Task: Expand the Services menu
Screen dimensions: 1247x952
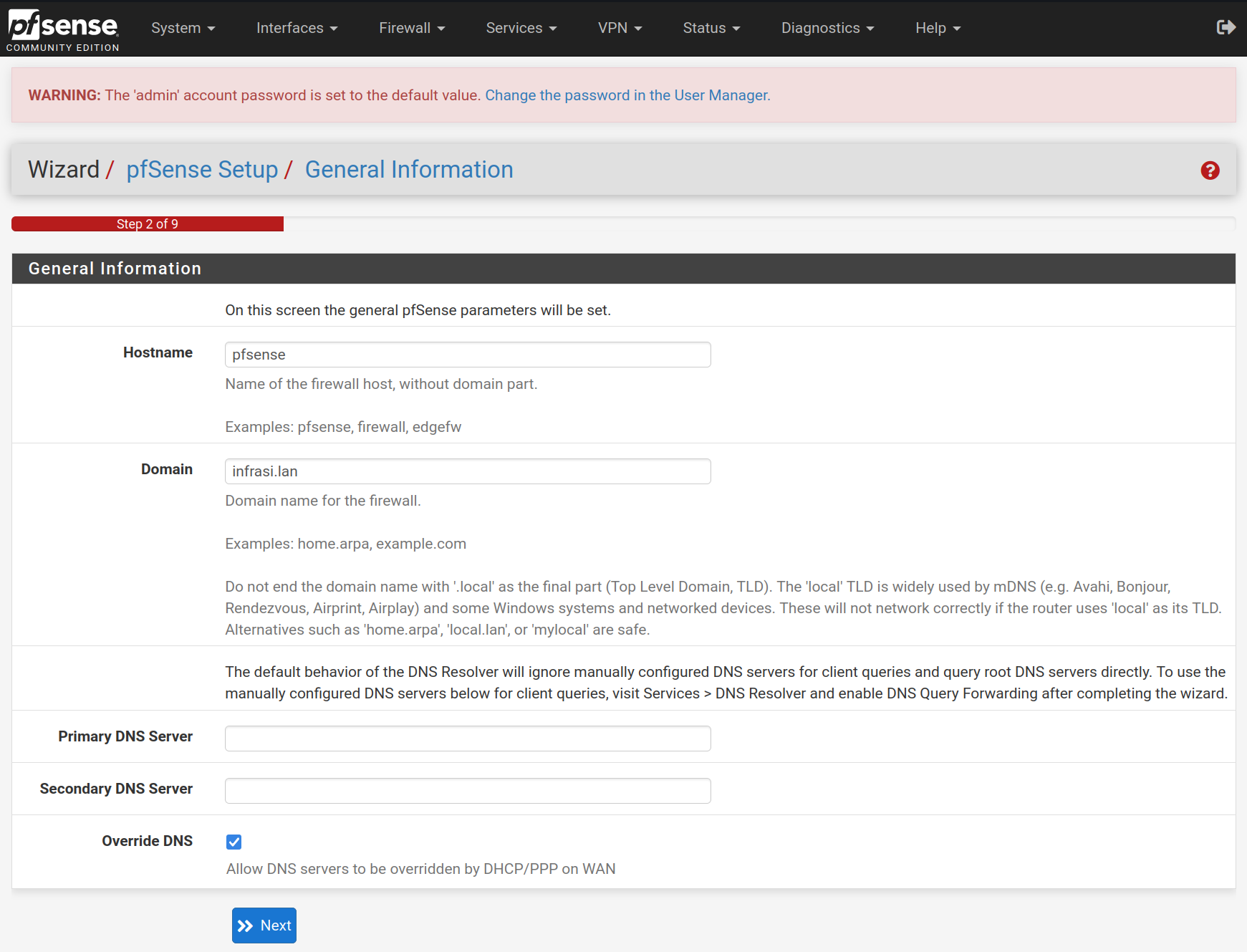Action: pyautogui.click(x=521, y=28)
